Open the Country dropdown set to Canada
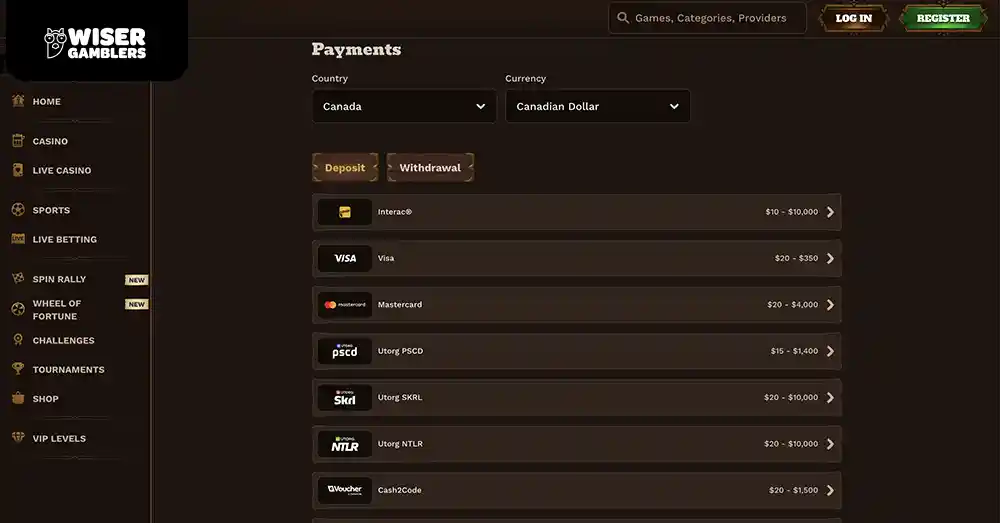The height and width of the screenshot is (523, 1000). click(x=404, y=106)
